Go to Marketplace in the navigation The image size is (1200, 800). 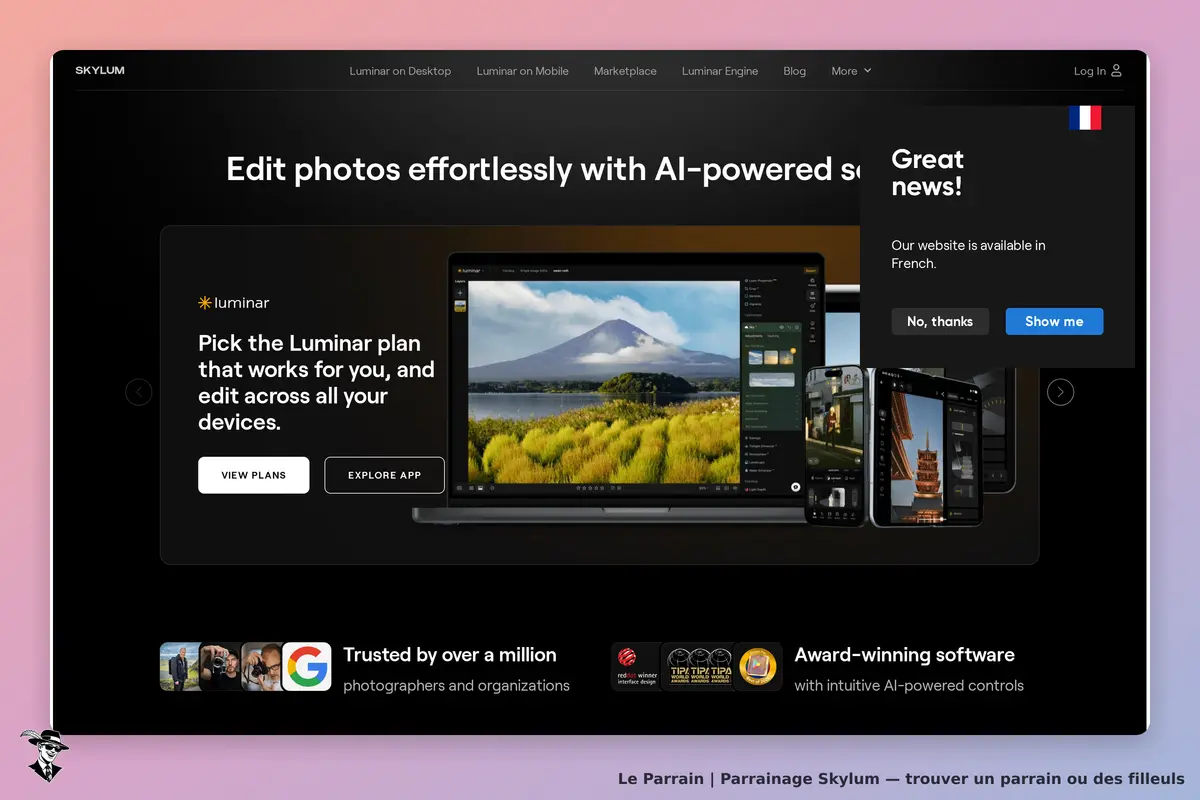pos(625,71)
